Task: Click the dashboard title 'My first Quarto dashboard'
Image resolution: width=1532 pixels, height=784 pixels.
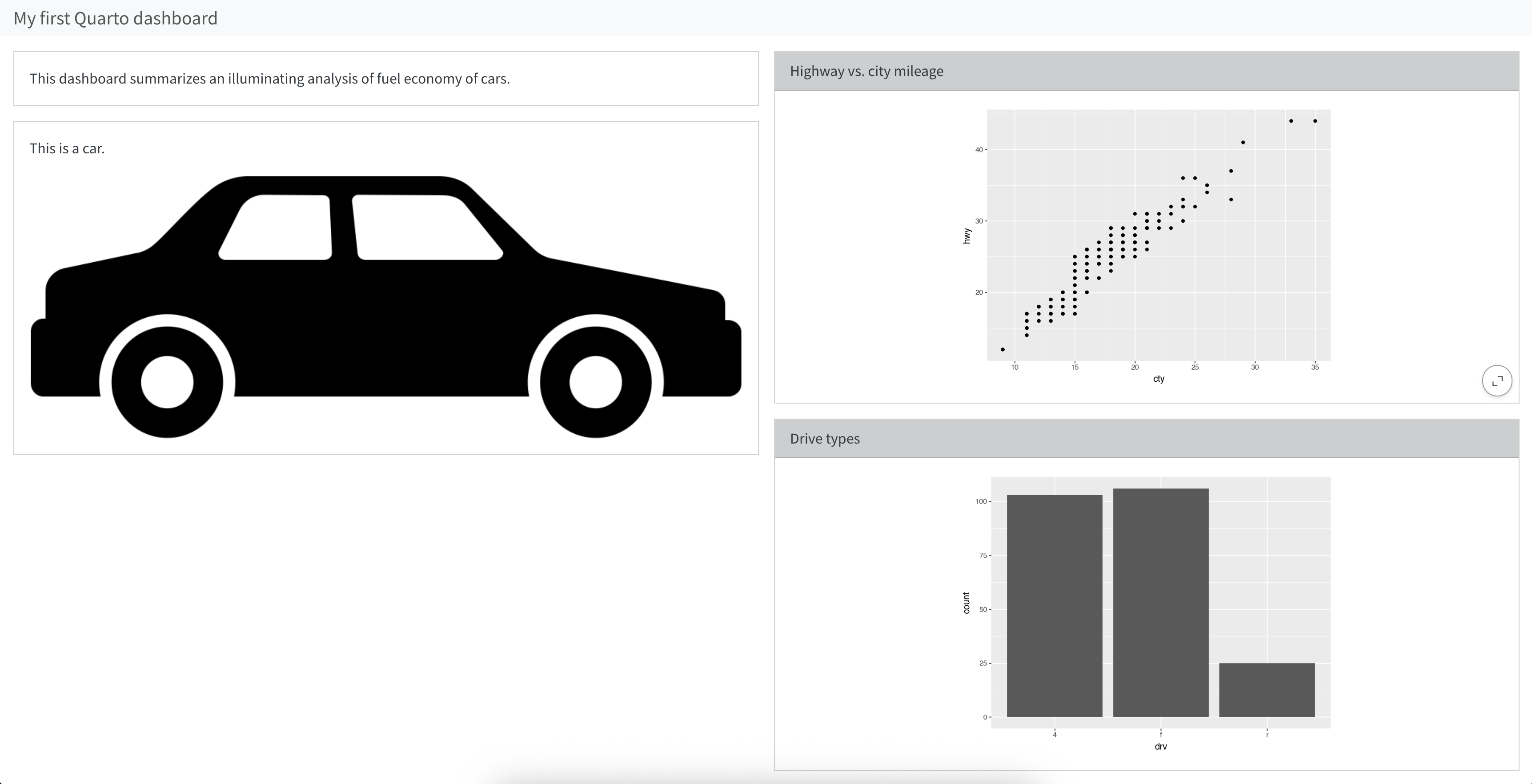Action: [x=116, y=18]
